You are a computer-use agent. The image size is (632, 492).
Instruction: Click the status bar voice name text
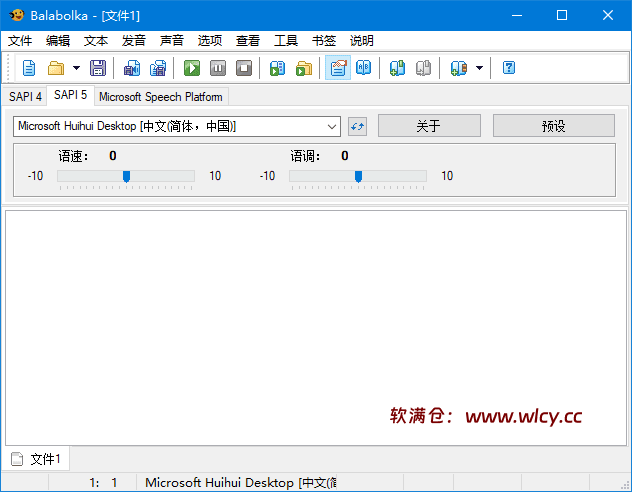[240, 482]
